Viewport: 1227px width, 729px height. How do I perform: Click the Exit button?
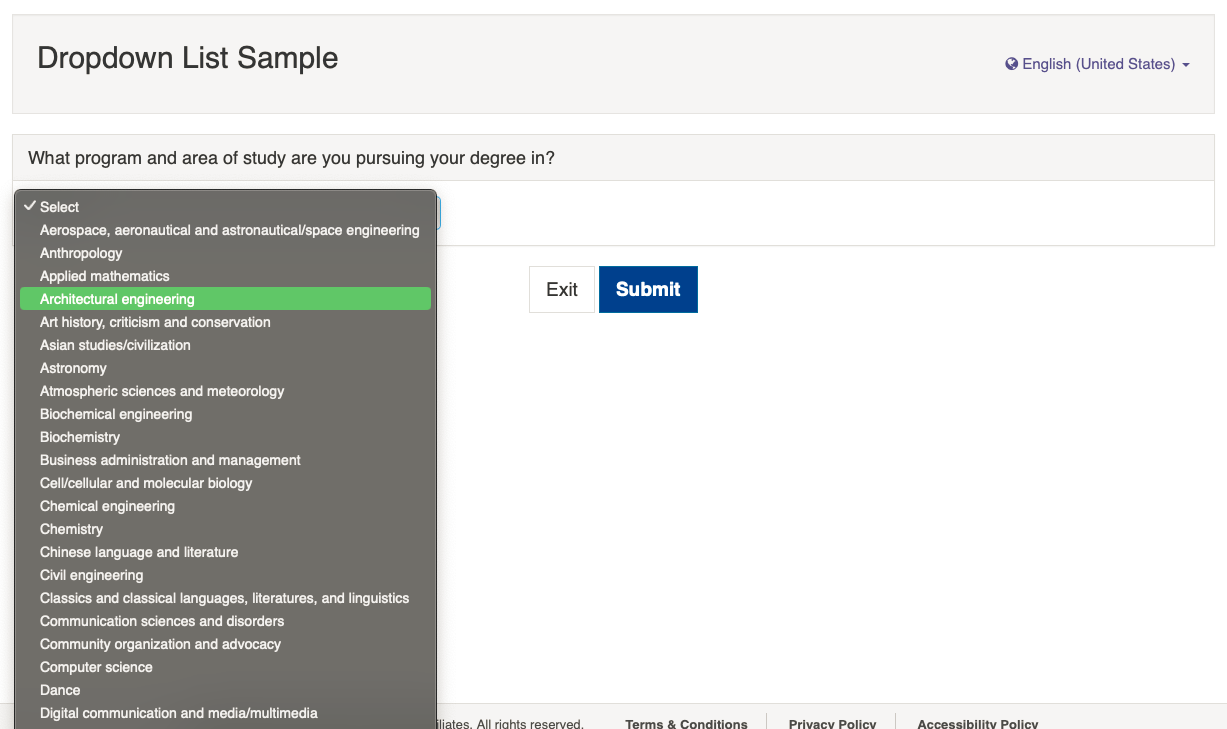pos(562,289)
